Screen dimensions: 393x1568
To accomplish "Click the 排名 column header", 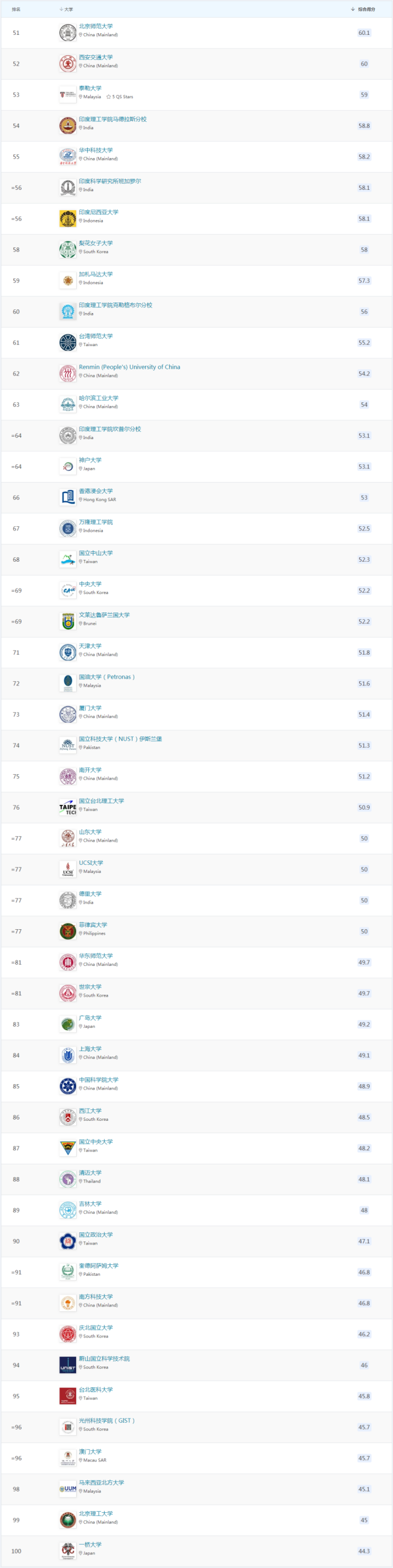I will coord(16,9).
